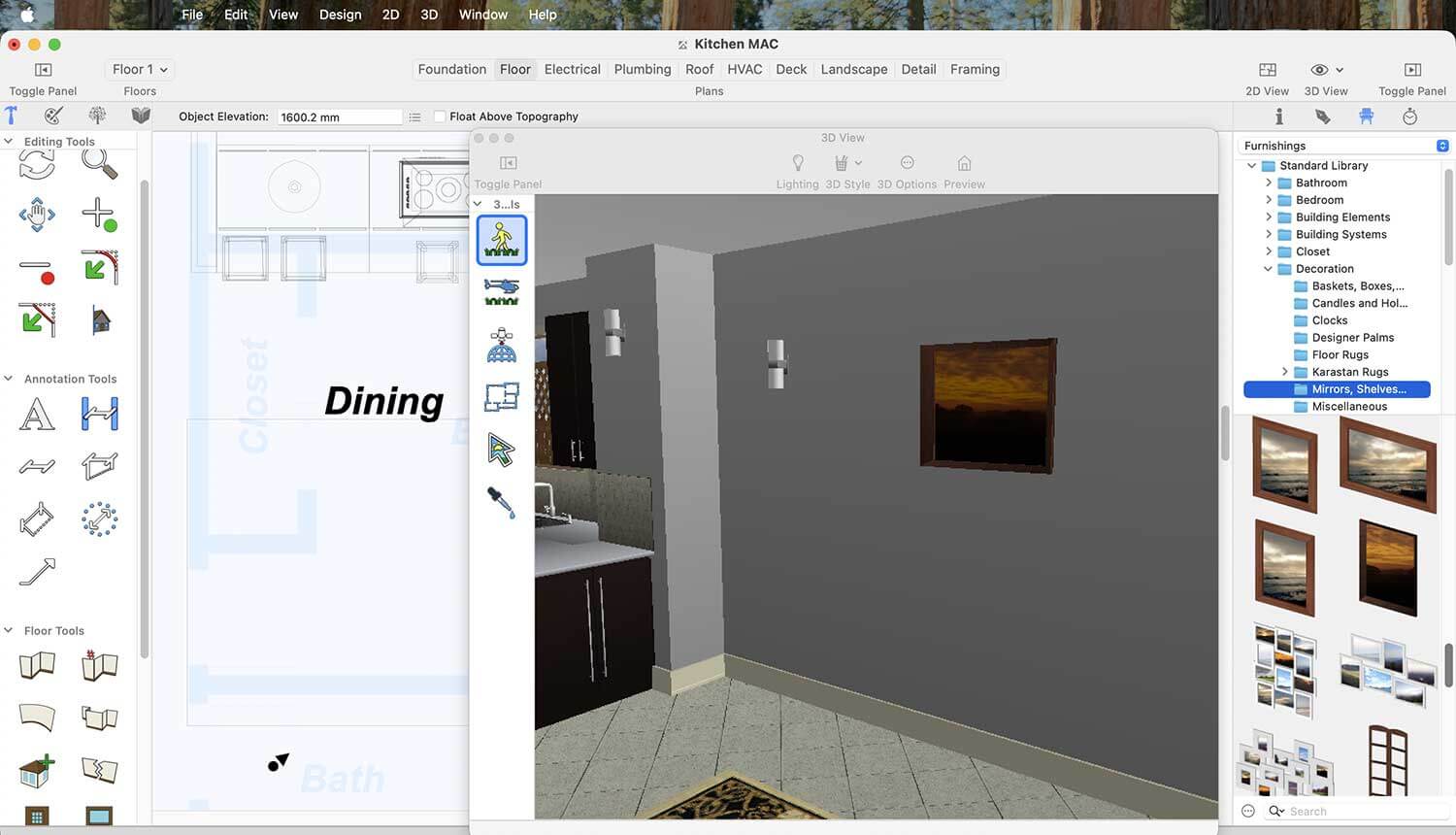1456x835 pixels.
Task: Select the text annotation tool
Action: (x=37, y=415)
